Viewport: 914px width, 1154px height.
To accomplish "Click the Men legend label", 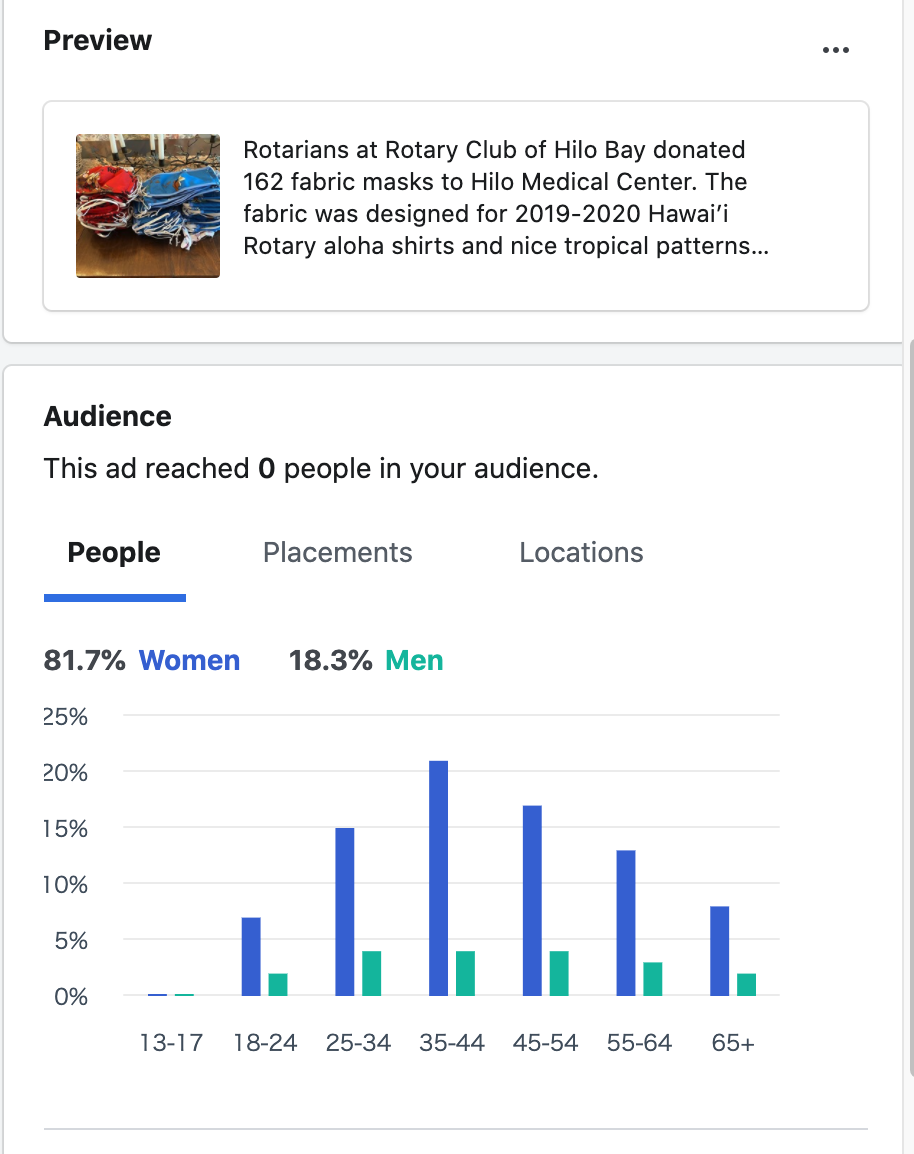I will 414,661.
